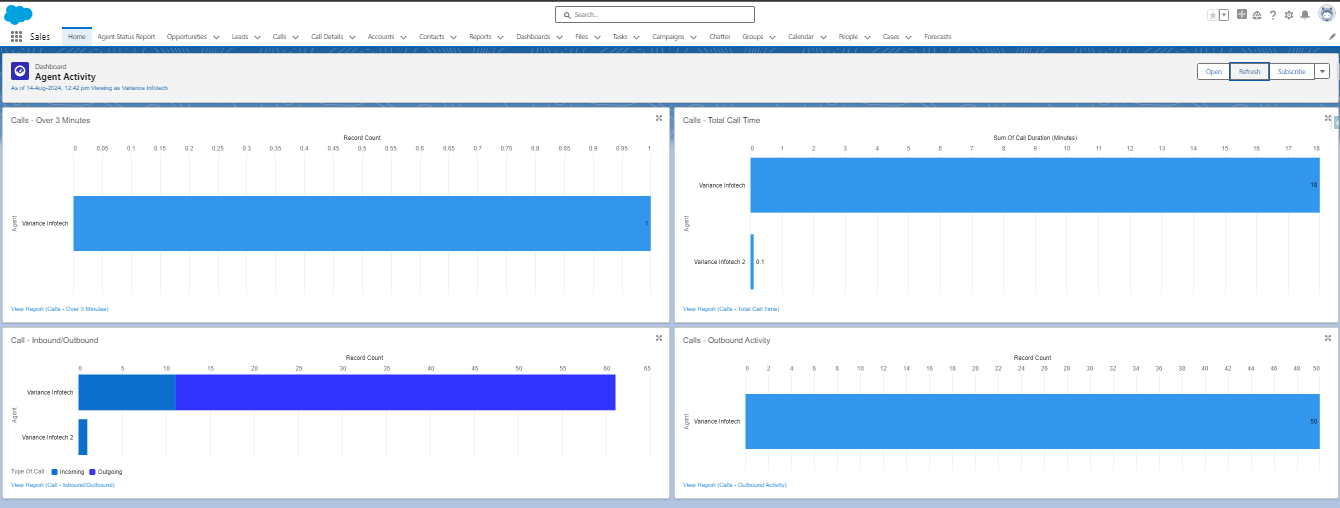Open Setup gear icon
Viewport: 1340px width, 508px height.
point(1289,15)
